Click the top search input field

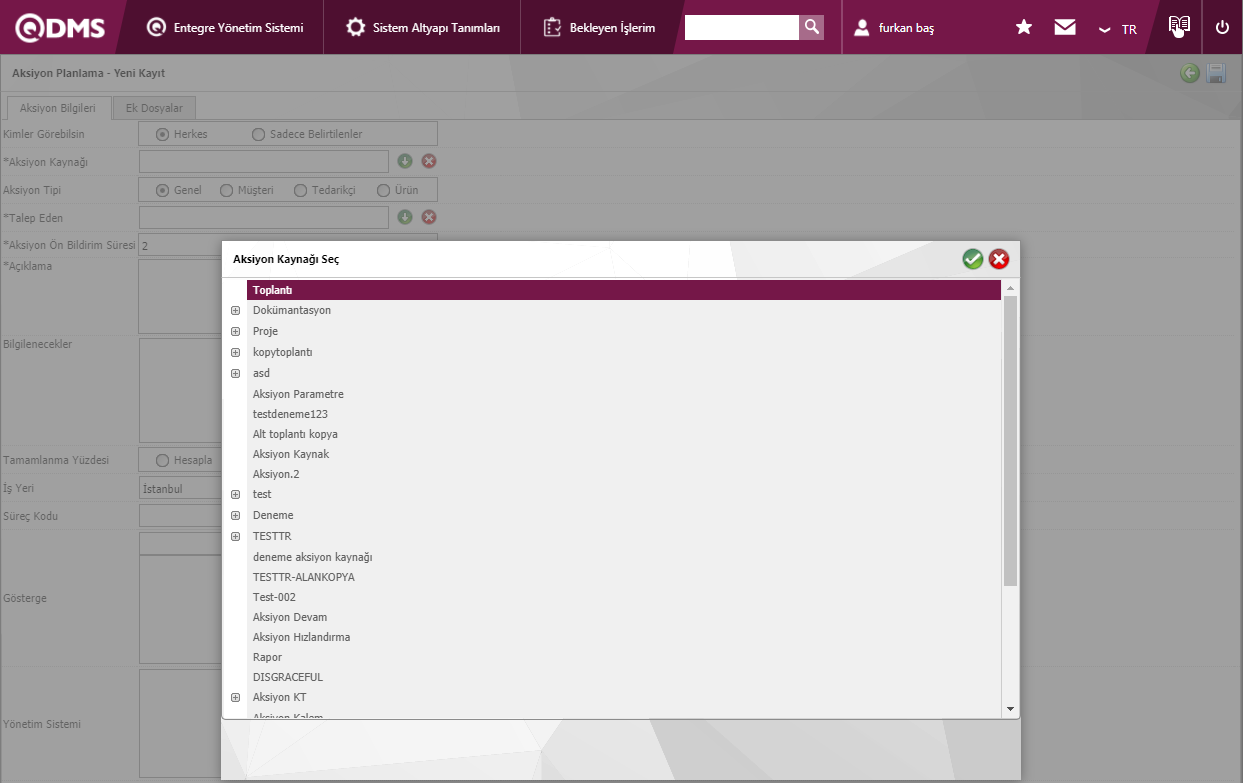[x=742, y=27]
